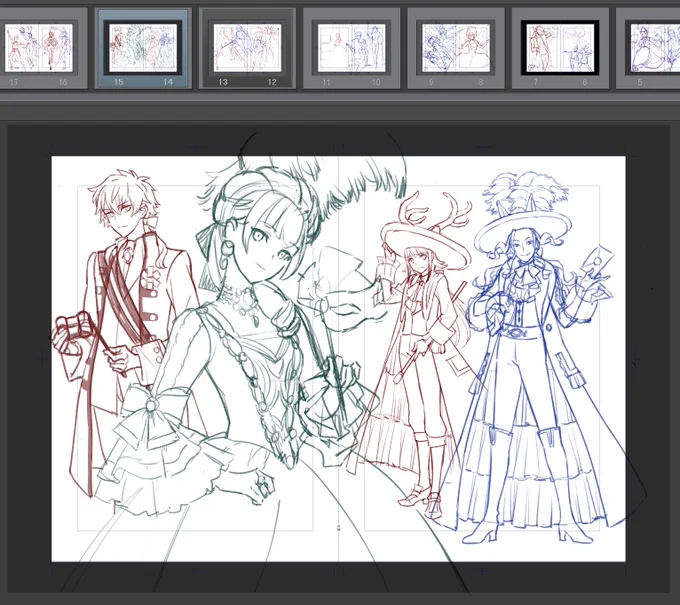Open page spread thumbnail 13-12
This screenshot has width=680, height=605.
pos(247,48)
